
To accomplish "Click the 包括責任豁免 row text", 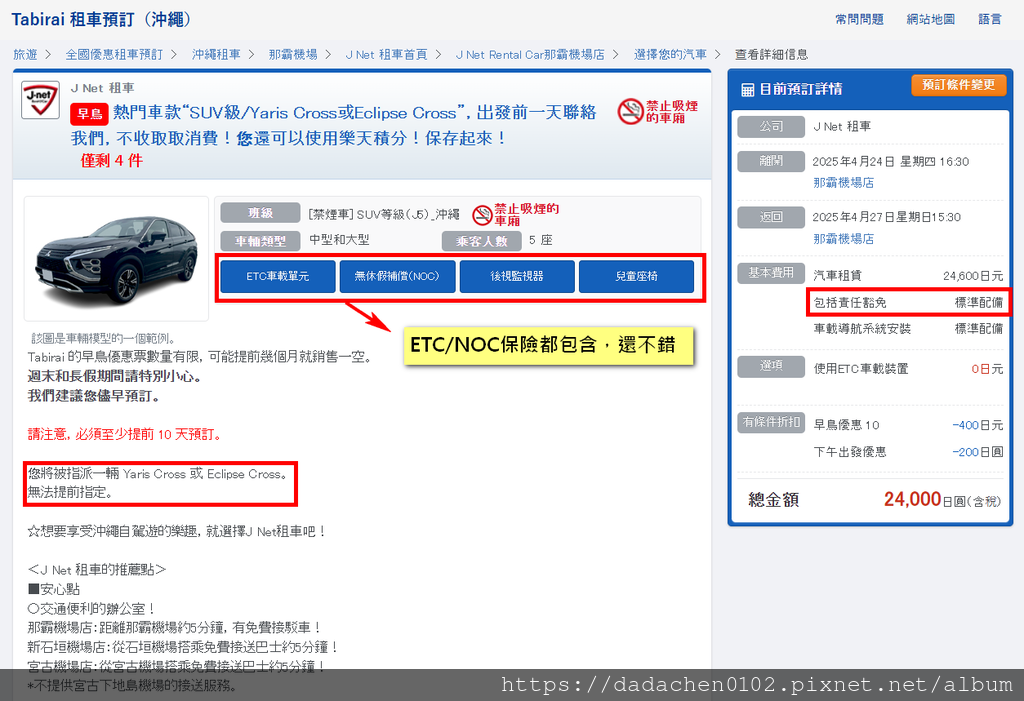I will [x=850, y=302].
